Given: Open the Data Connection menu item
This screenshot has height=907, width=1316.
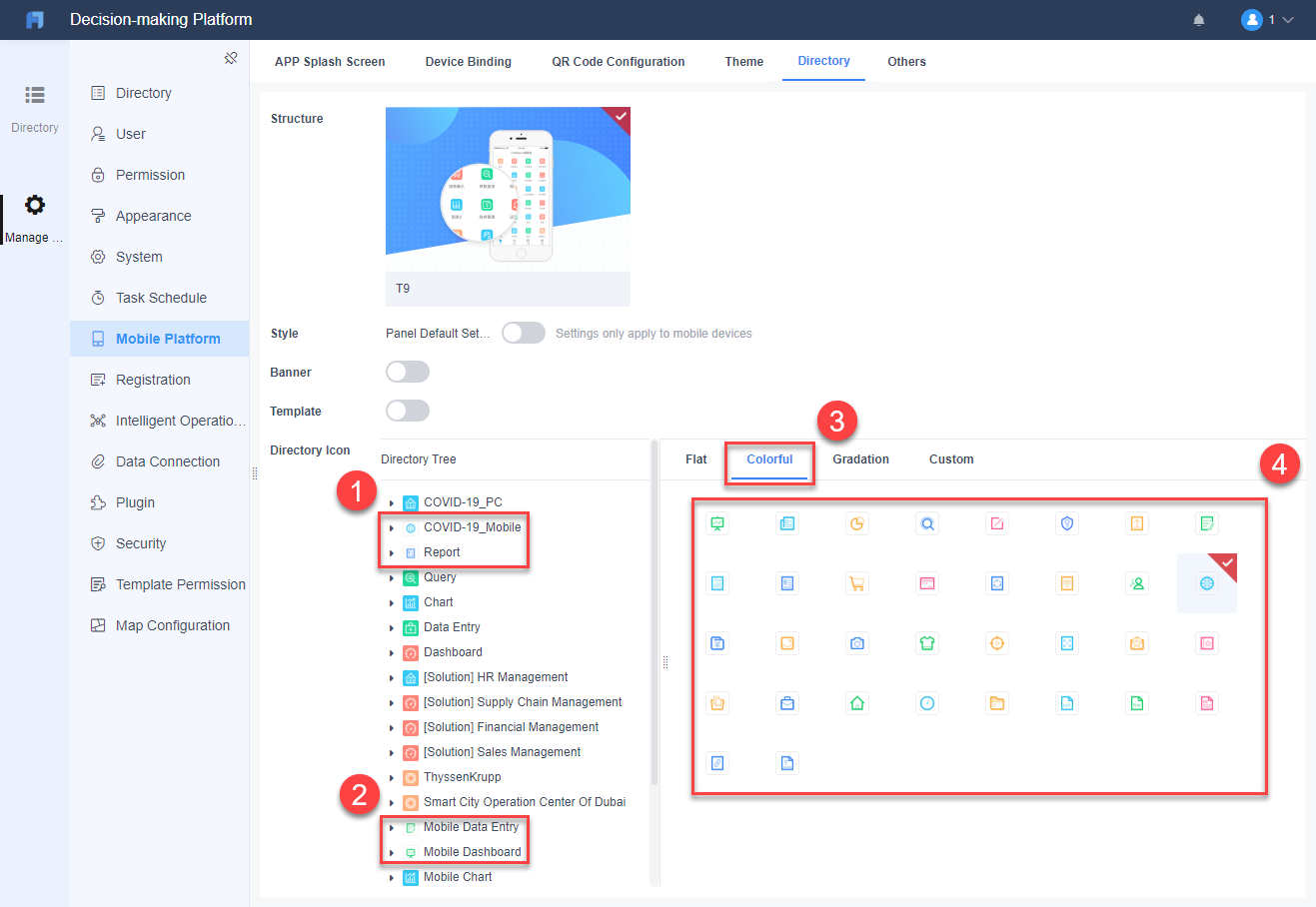Looking at the screenshot, I should pyautogui.click(x=160, y=461).
